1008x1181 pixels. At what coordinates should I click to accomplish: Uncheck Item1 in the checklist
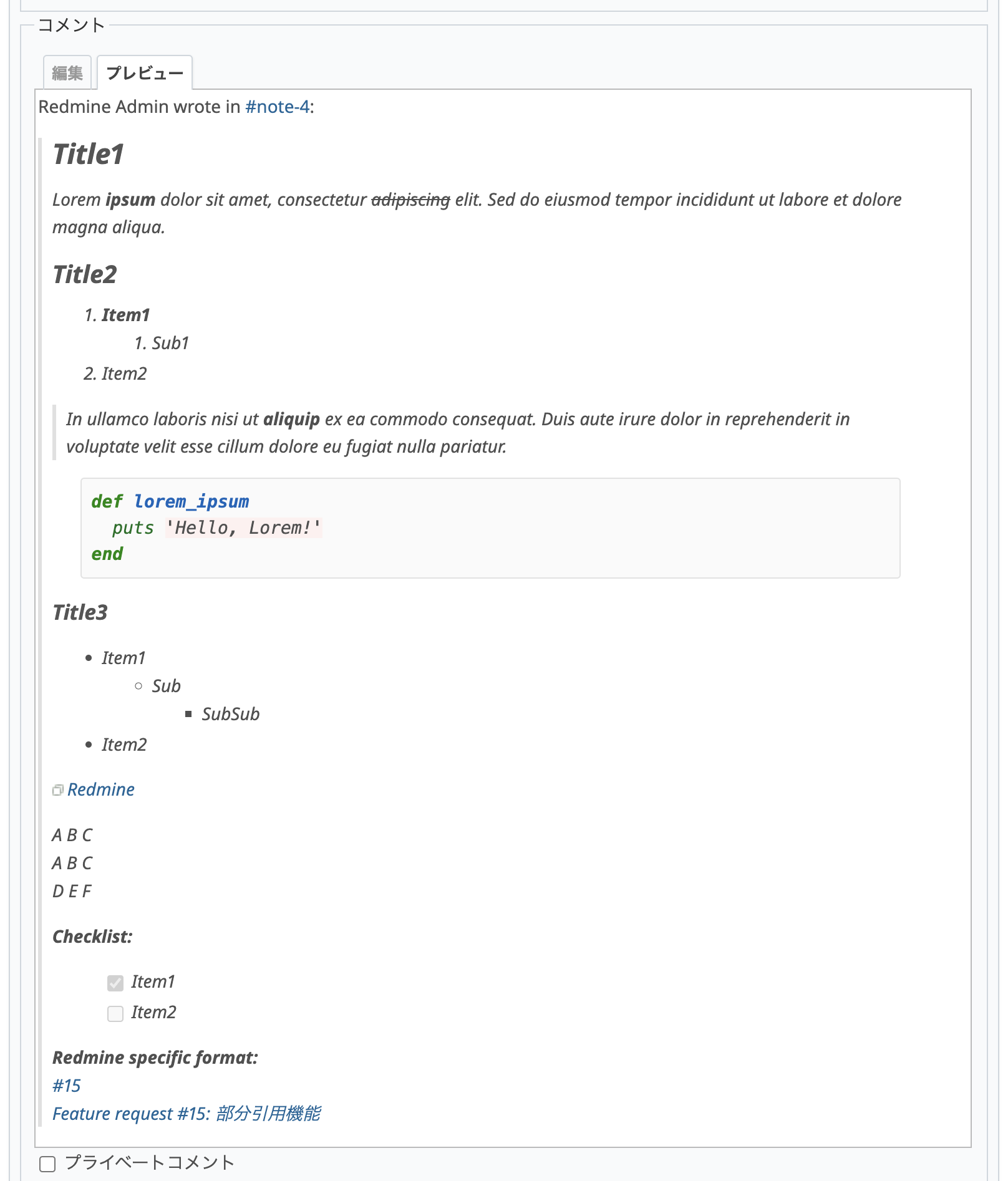(x=115, y=981)
